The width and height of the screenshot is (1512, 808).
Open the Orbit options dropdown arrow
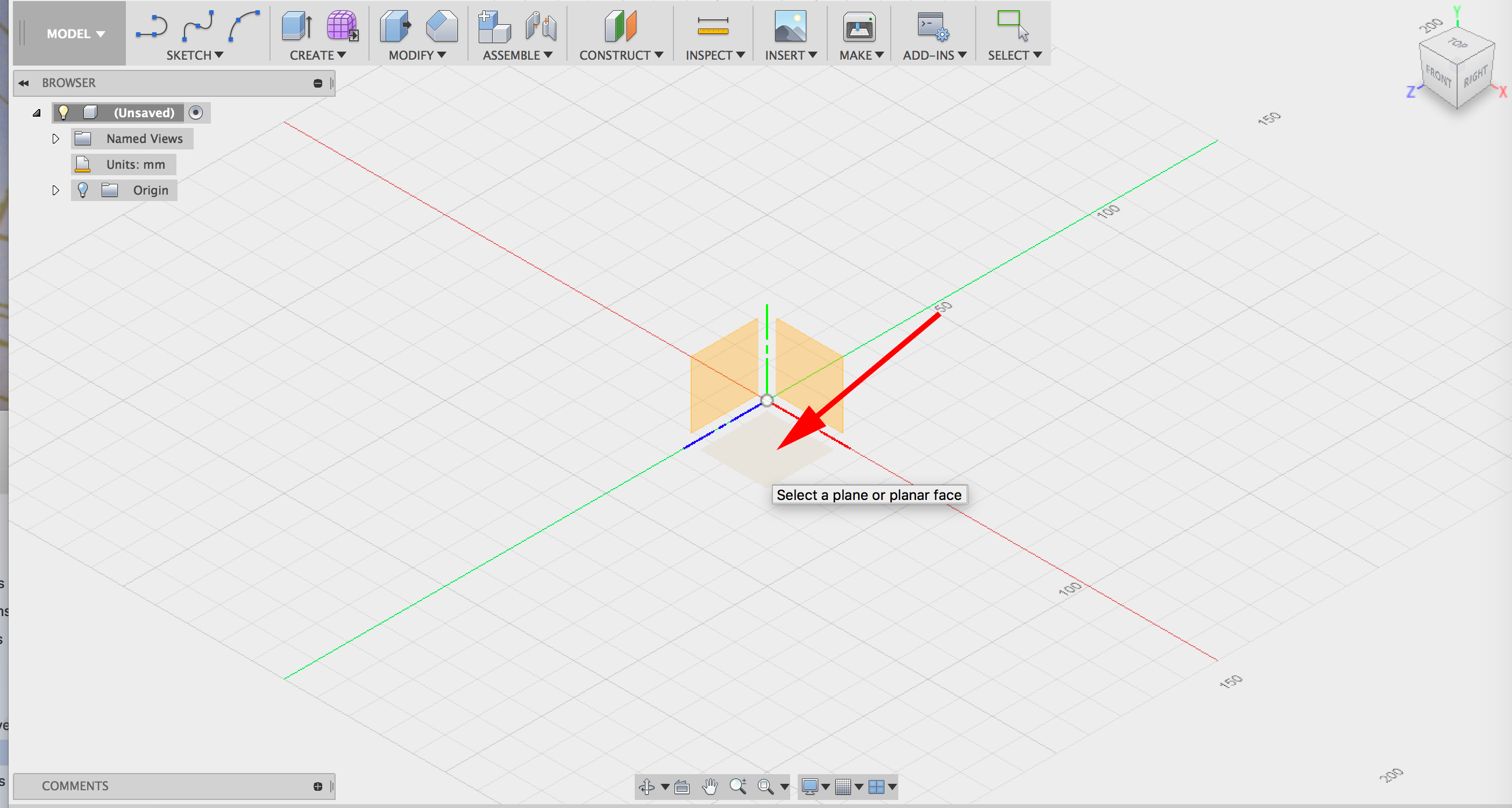665,787
